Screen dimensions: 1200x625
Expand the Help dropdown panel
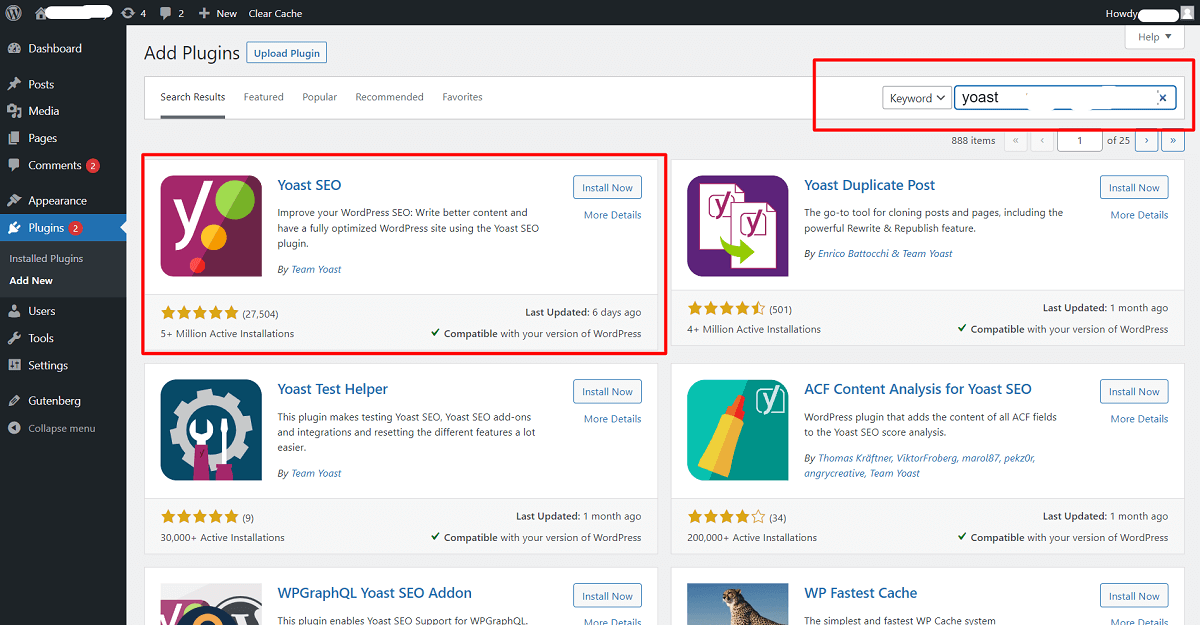tap(1154, 36)
